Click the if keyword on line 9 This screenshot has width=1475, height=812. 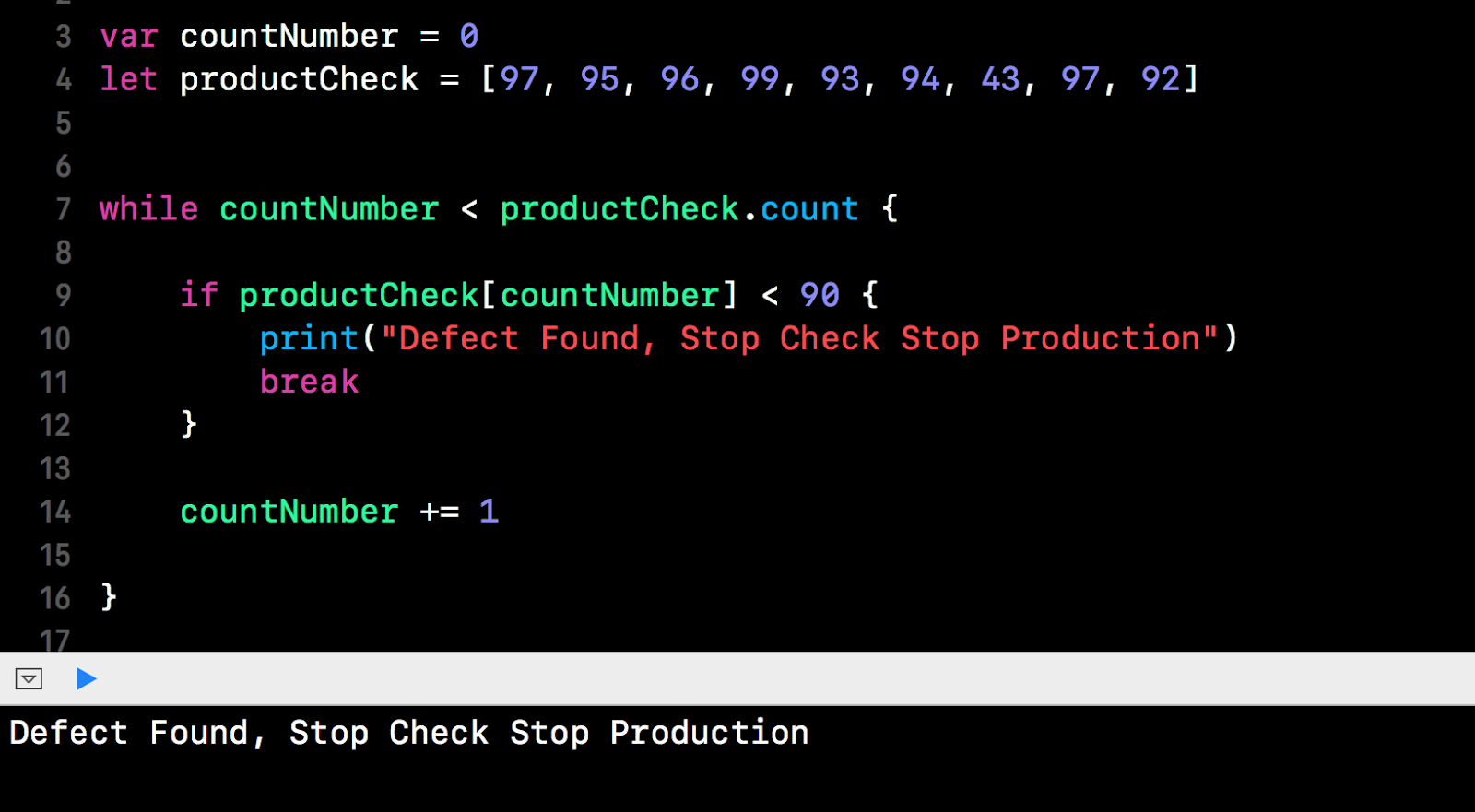[x=199, y=295]
